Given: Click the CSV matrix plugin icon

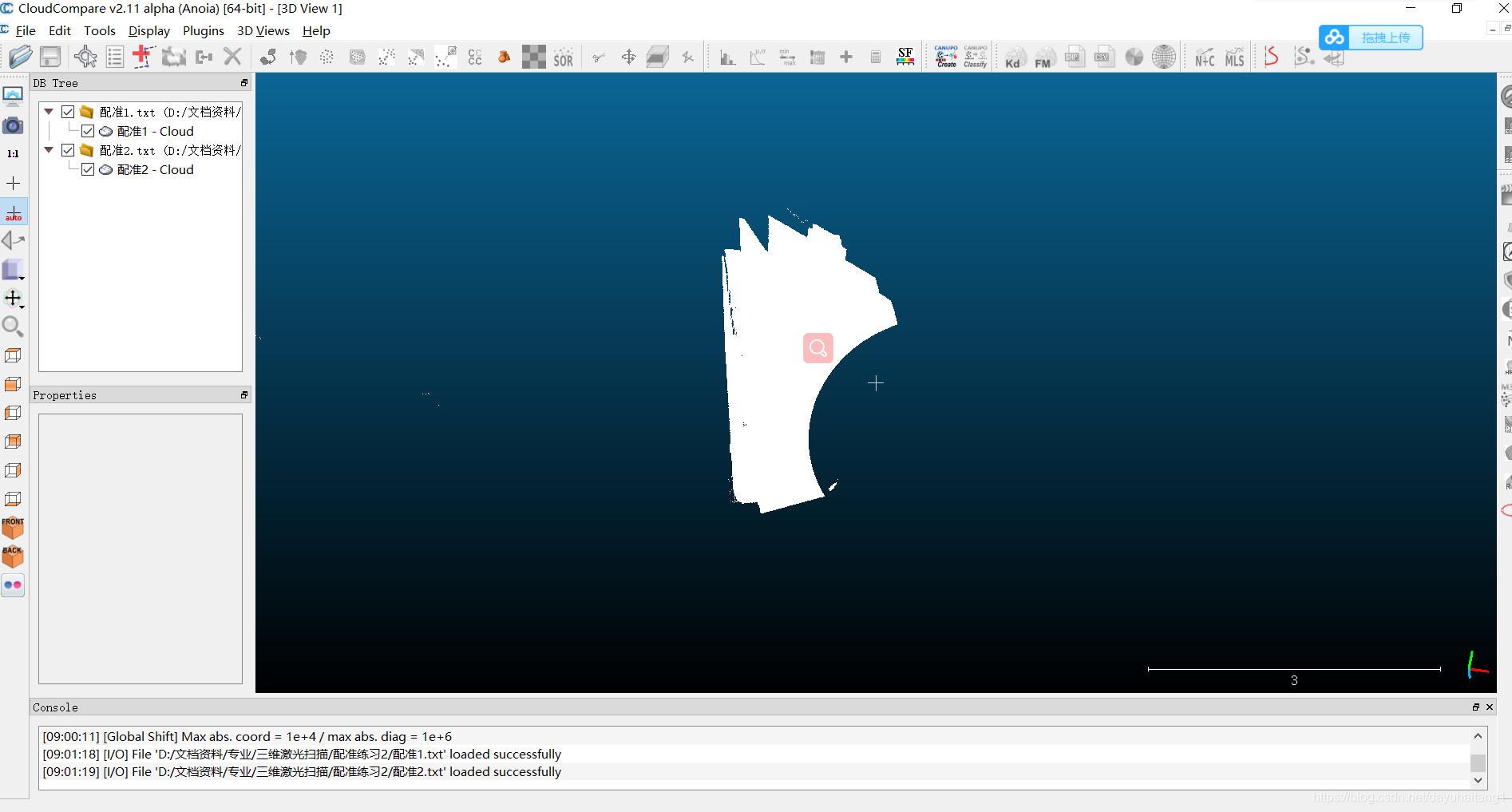Looking at the screenshot, I should pyautogui.click(x=1104, y=57).
